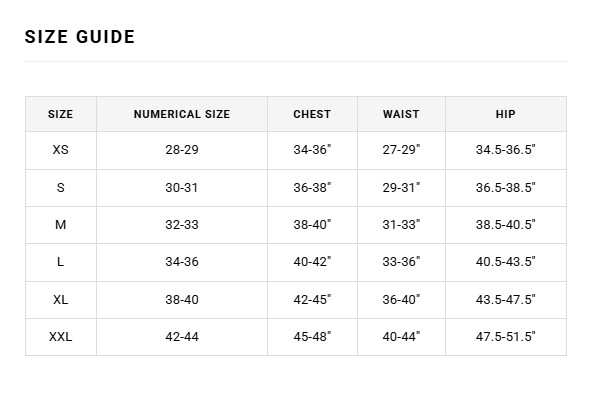Select the SIZE column header

pyautogui.click(x=61, y=114)
